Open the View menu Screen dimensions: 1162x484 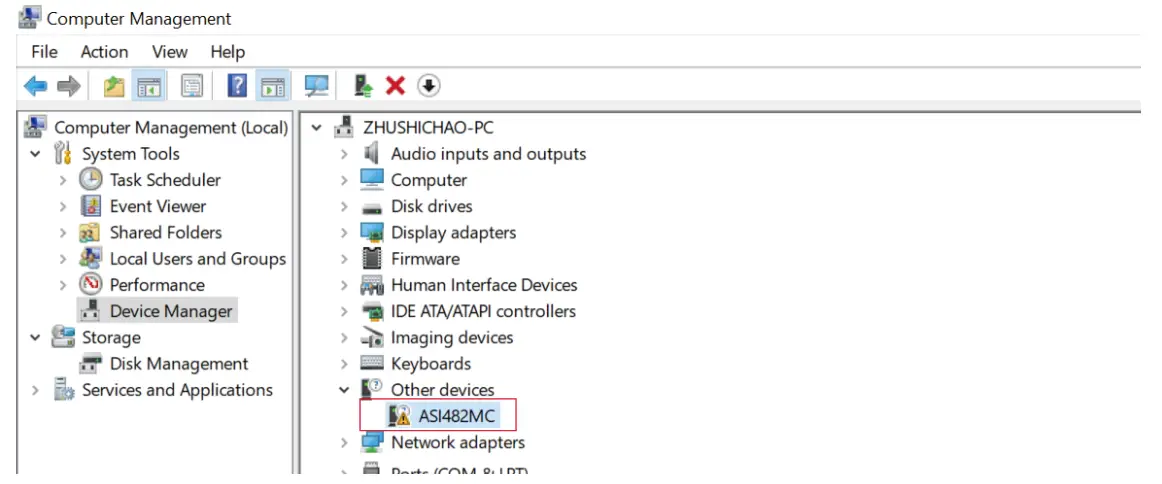pyautogui.click(x=170, y=52)
